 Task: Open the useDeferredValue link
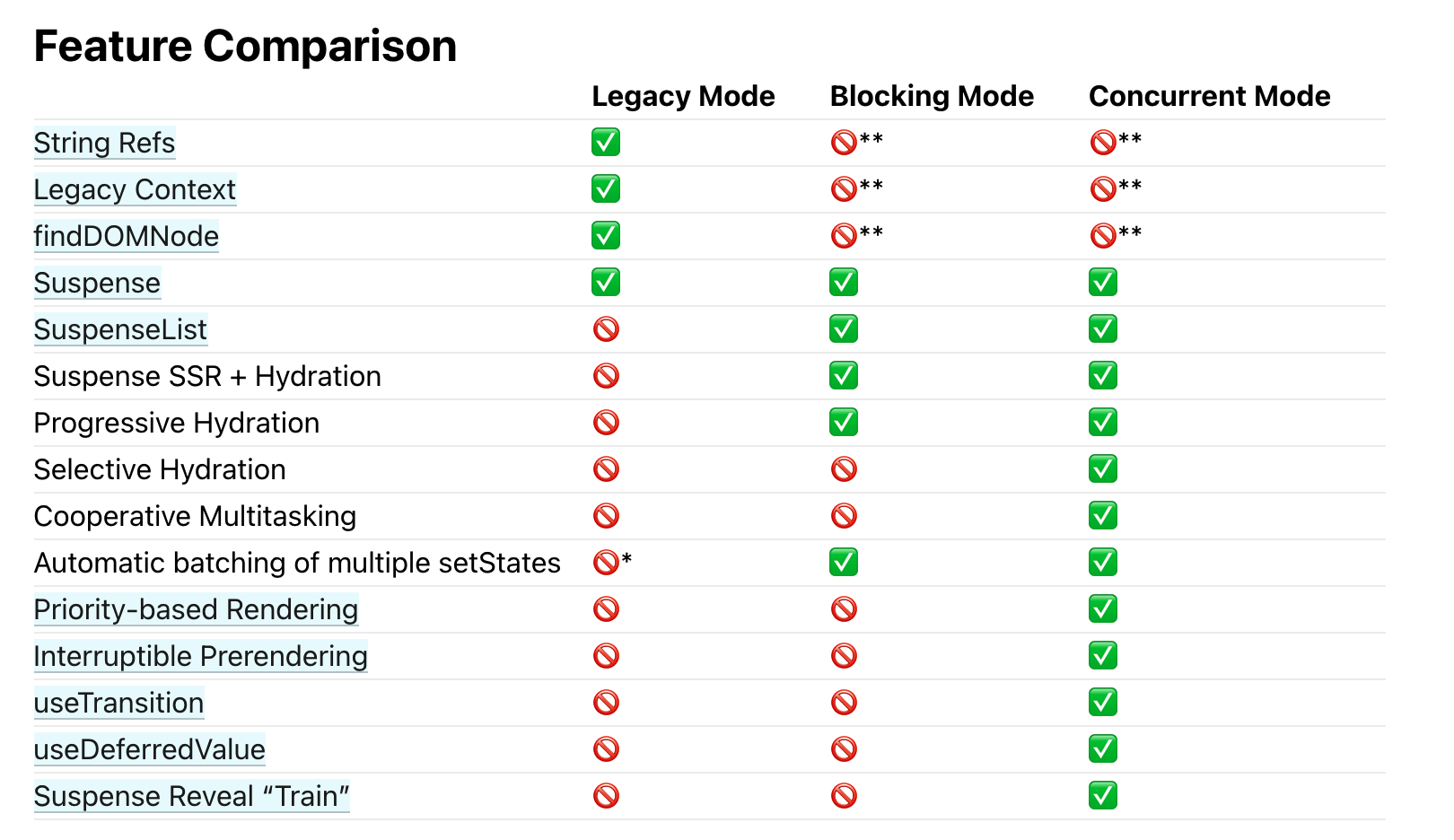149,750
